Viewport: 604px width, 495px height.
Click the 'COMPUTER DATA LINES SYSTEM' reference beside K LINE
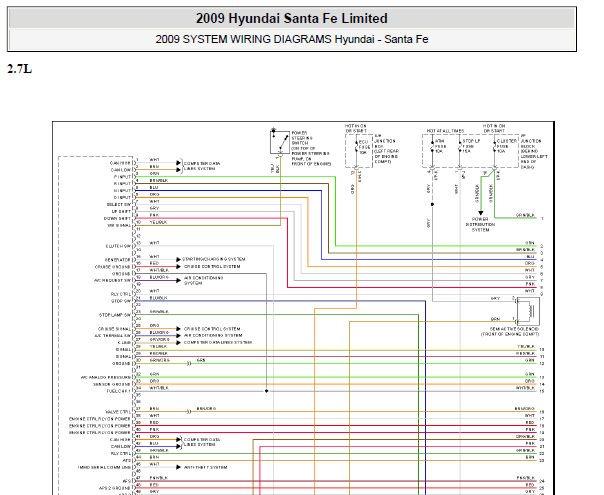click(218, 342)
